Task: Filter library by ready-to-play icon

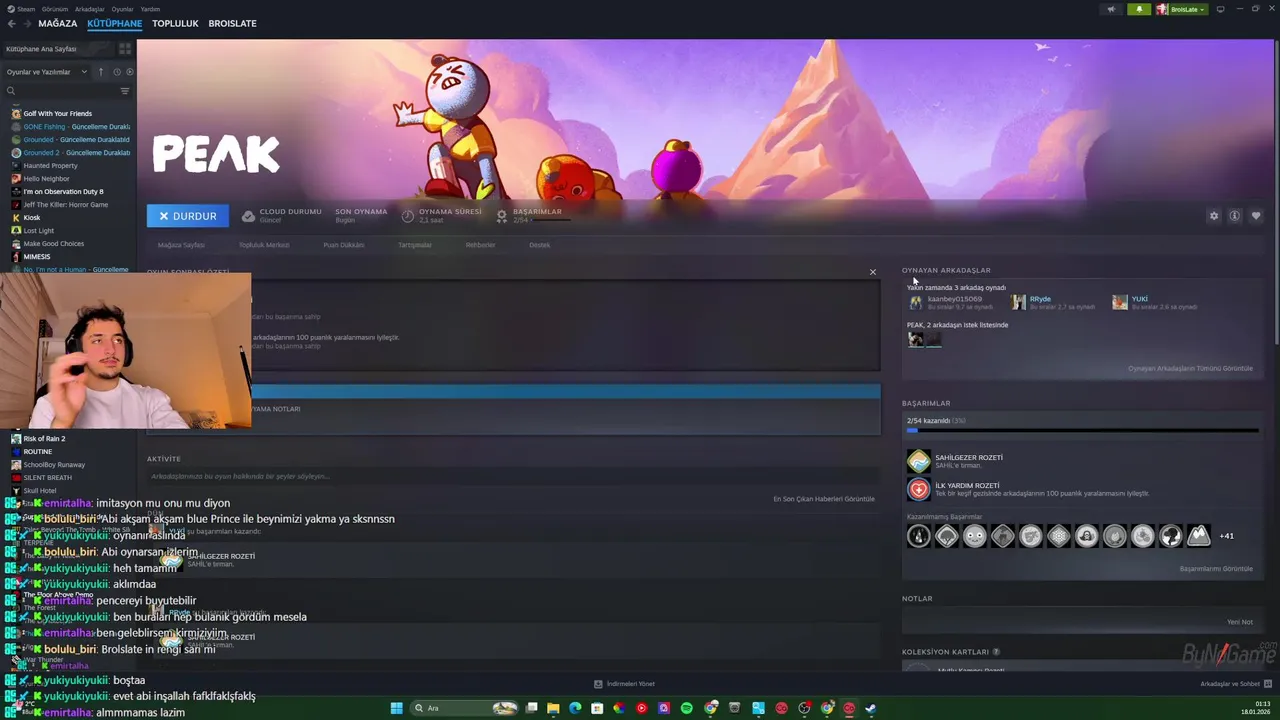Action: click(x=130, y=72)
